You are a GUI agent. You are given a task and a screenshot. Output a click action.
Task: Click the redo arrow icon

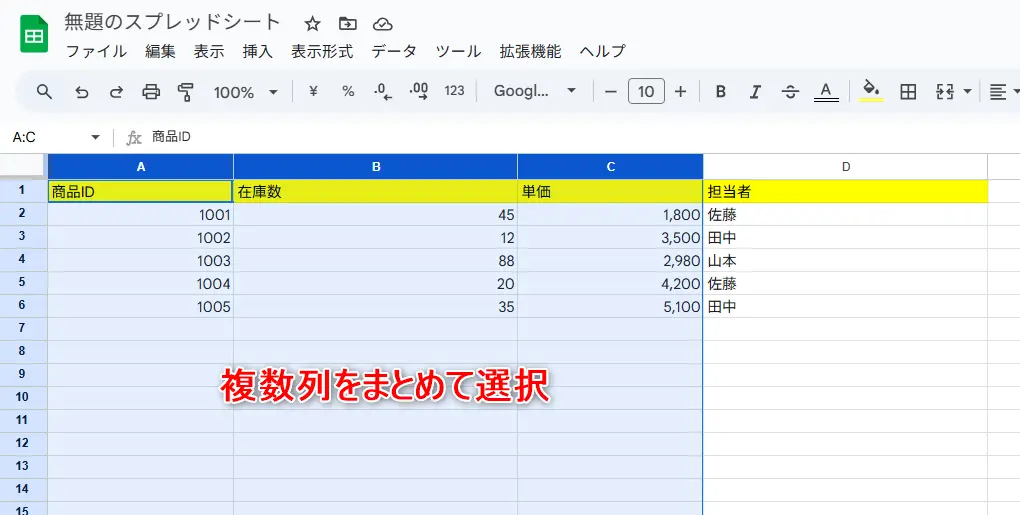coord(116,92)
